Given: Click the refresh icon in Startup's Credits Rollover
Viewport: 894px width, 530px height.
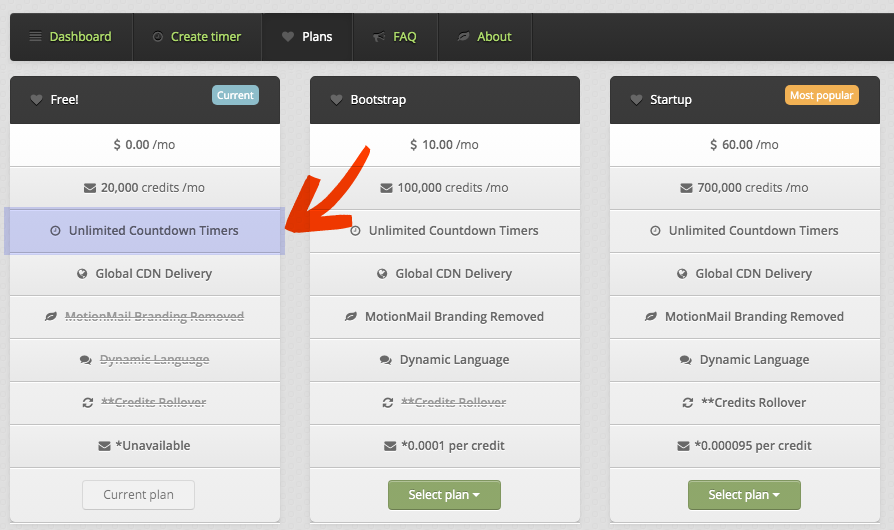Looking at the screenshot, I should tap(687, 403).
